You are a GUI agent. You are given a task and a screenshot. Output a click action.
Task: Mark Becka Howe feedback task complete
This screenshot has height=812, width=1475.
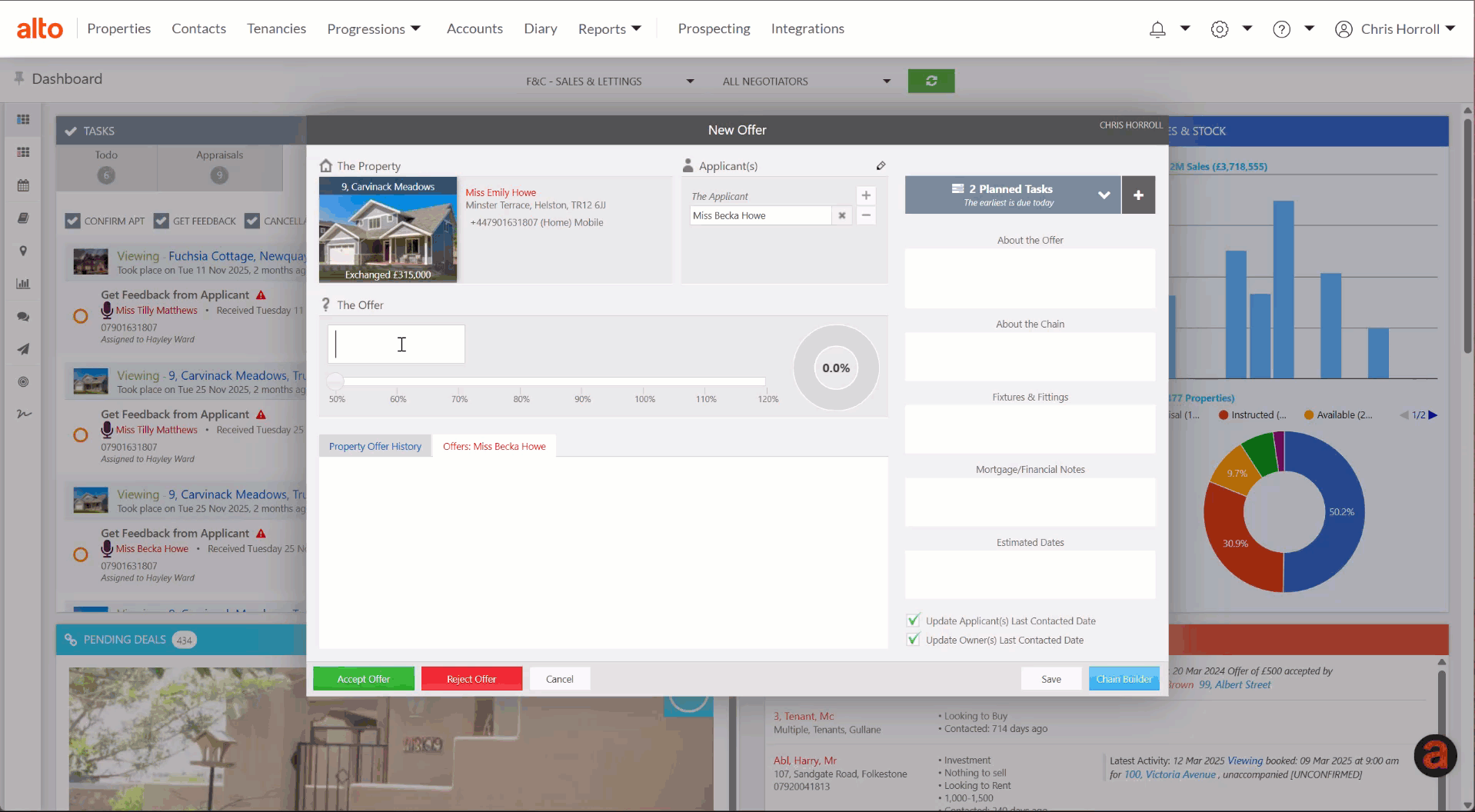pos(80,554)
